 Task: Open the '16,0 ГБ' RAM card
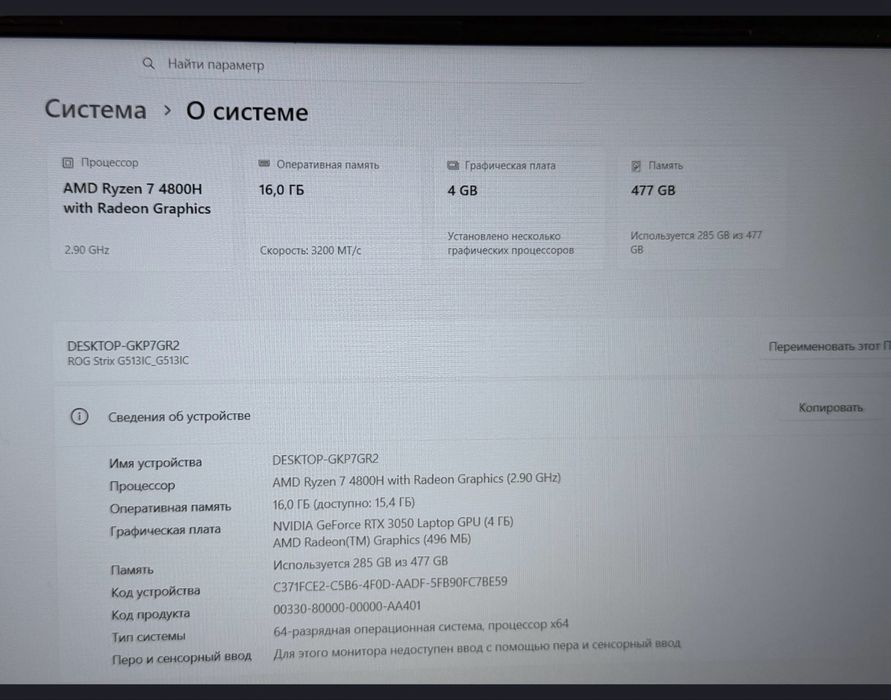[336, 207]
